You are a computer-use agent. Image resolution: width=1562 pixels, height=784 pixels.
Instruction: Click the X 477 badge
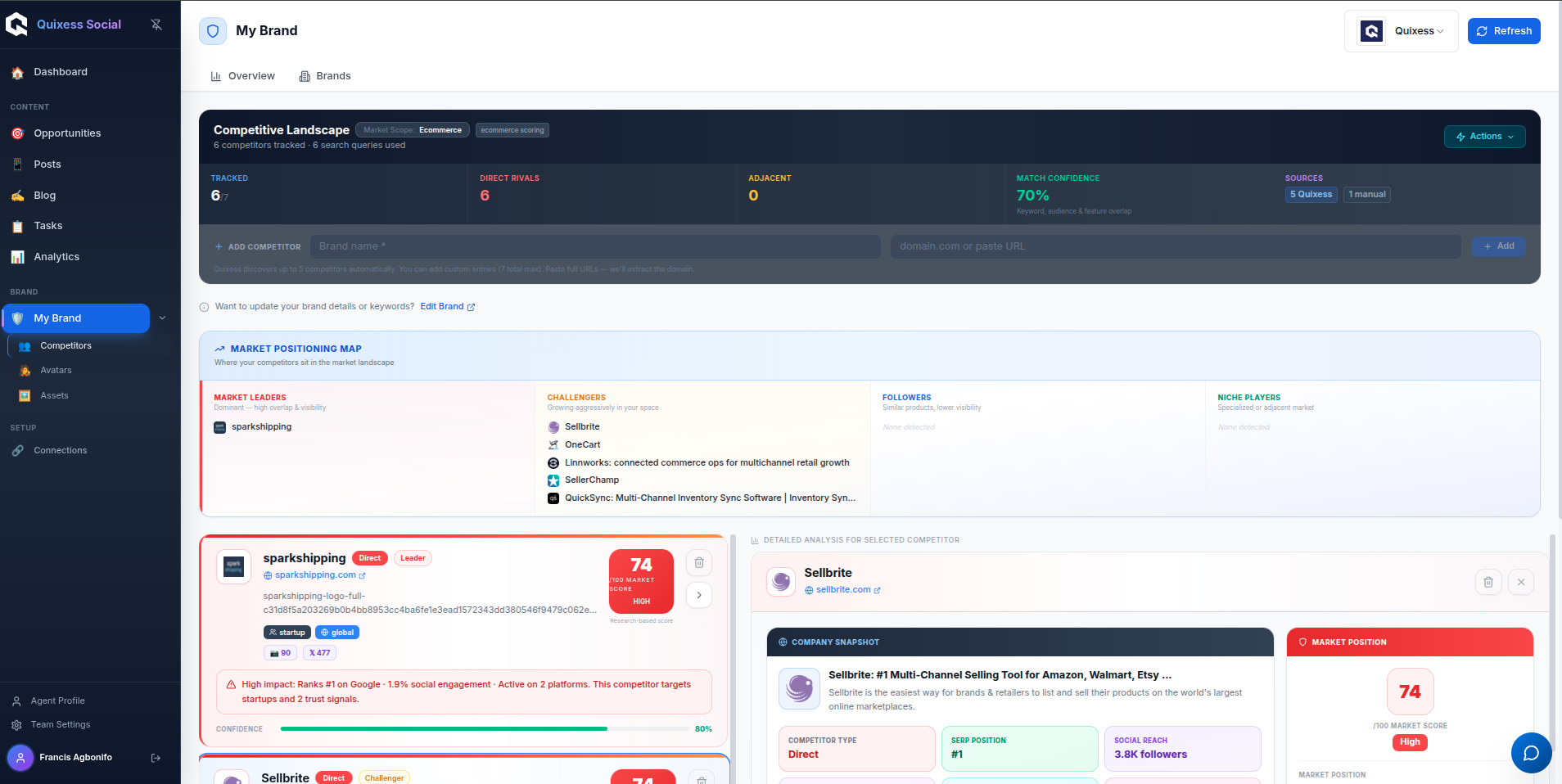click(320, 653)
